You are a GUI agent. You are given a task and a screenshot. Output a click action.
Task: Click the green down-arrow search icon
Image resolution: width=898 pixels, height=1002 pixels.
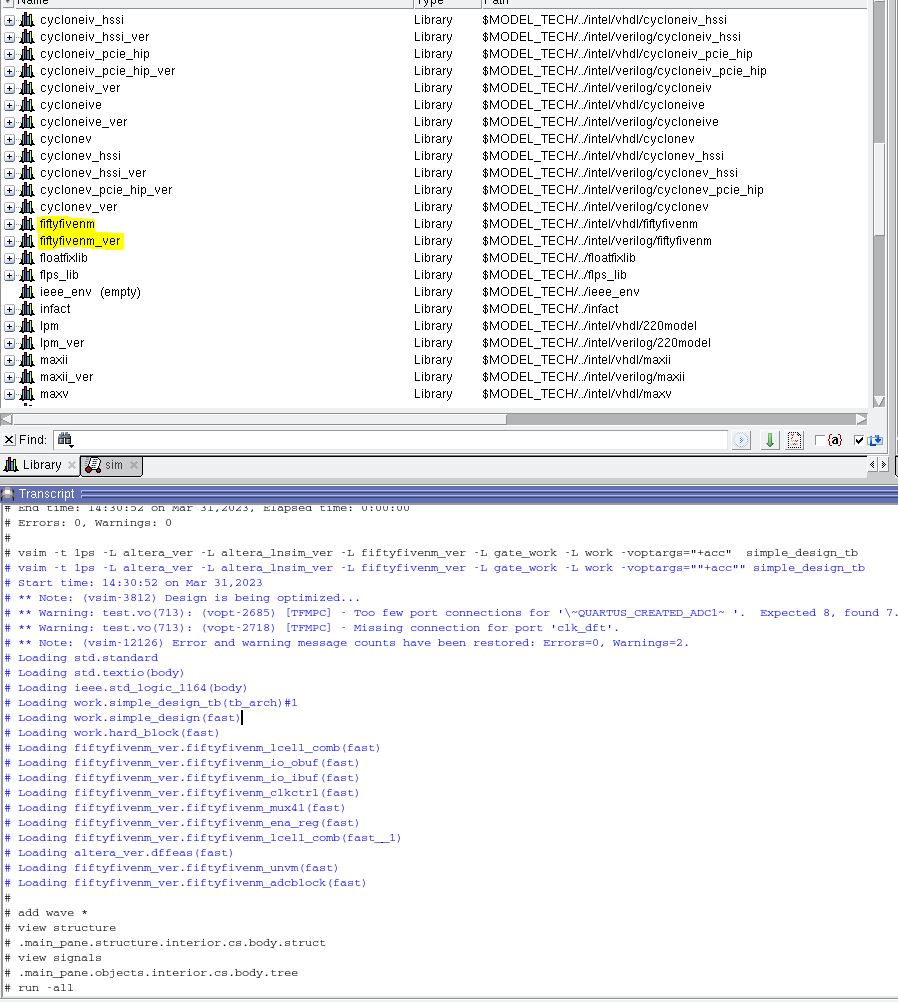770,440
